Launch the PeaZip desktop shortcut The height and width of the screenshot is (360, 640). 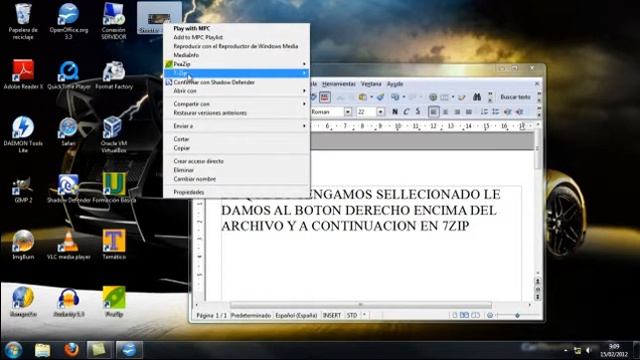(x=114, y=302)
